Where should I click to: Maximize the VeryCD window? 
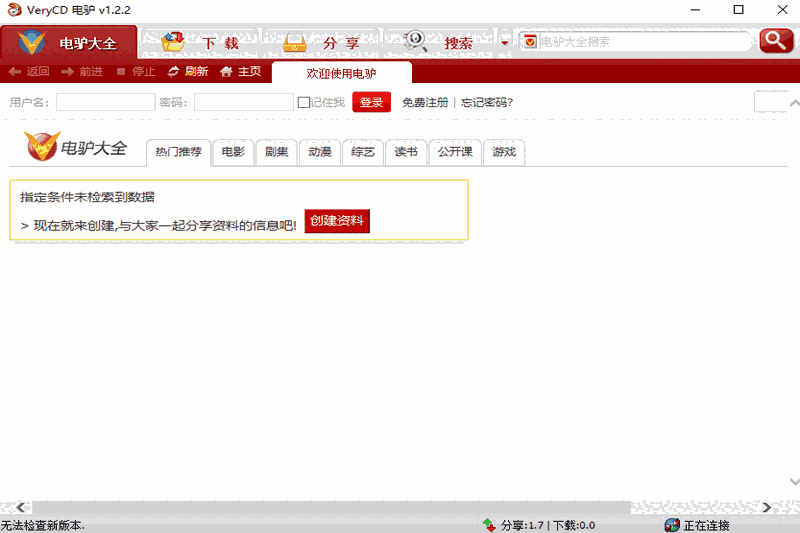pos(738,10)
